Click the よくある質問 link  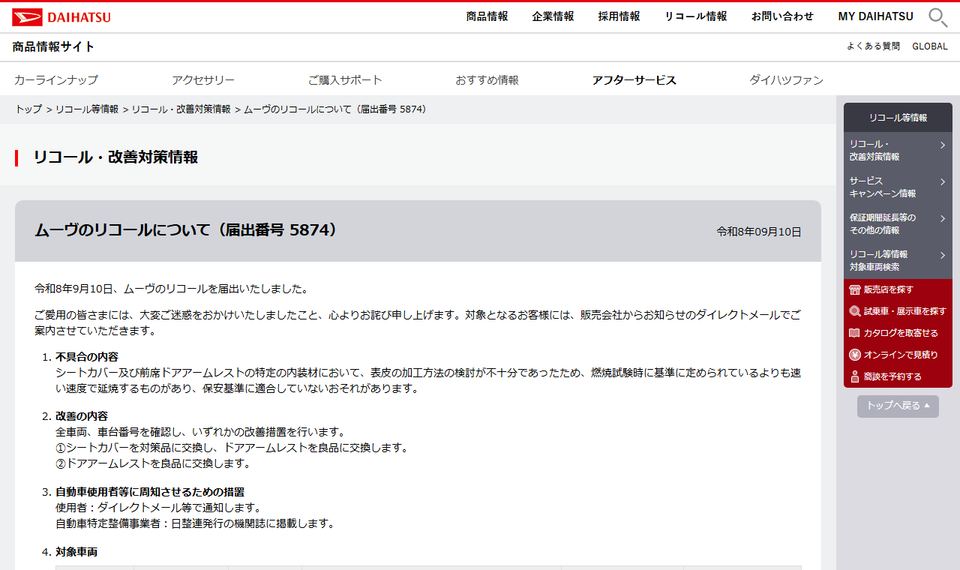point(873,47)
